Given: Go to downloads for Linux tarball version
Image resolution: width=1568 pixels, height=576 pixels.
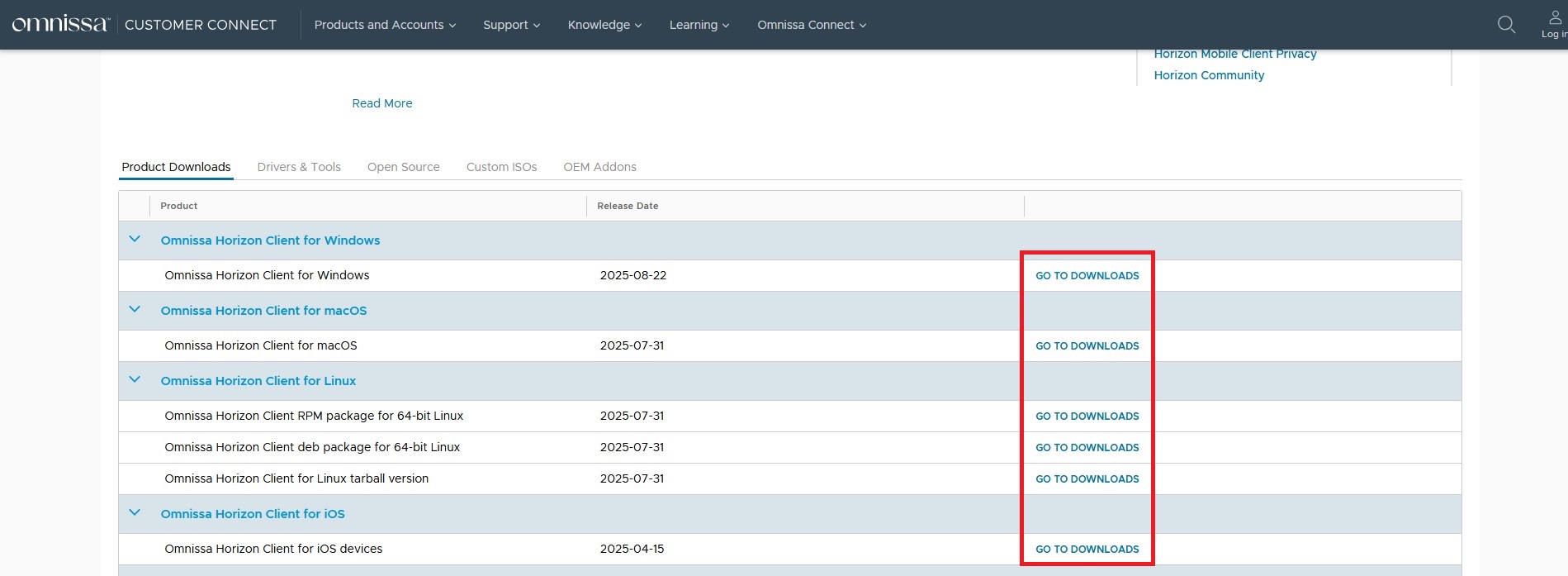Looking at the screenshot, I should 1087,479.
